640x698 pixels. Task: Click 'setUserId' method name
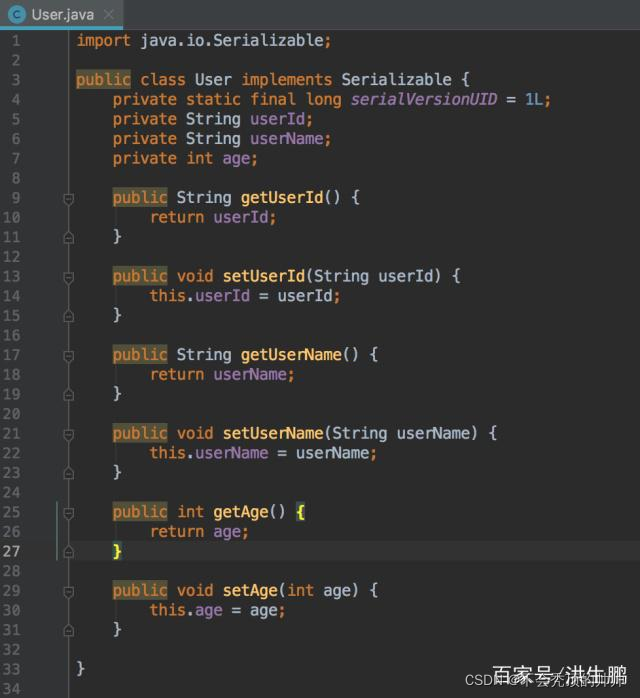264,276
